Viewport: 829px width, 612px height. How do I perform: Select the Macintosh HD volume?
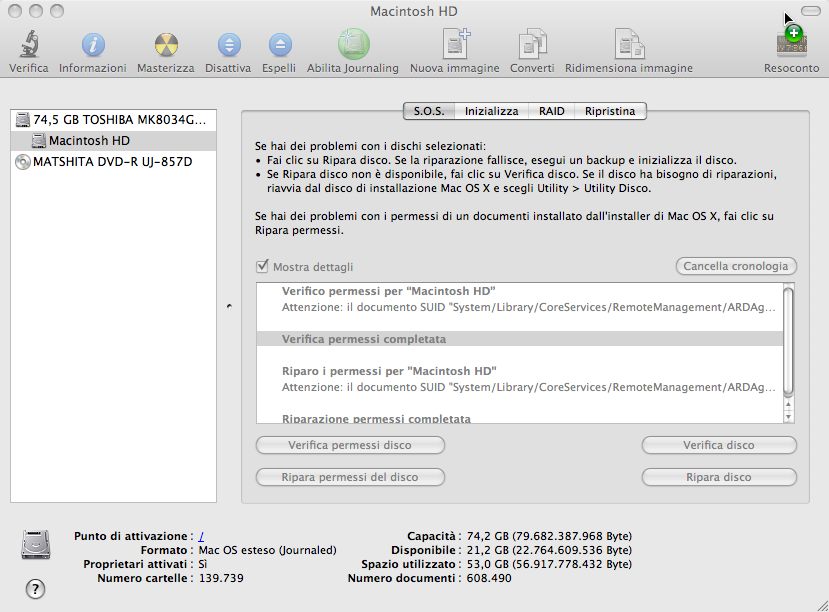[x=113, y=141]
